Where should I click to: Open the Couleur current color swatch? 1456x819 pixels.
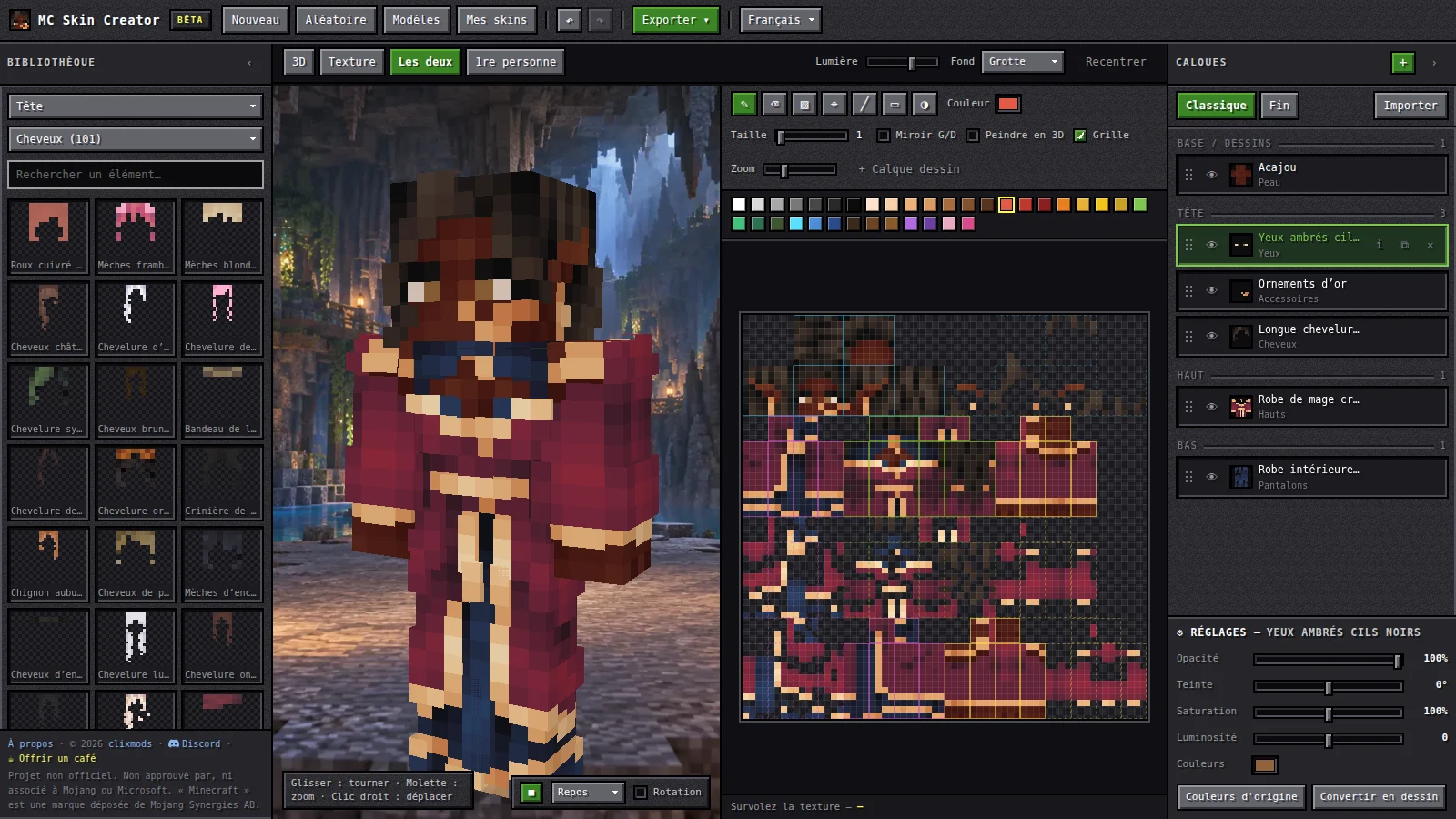click(x=1008, y=104)
